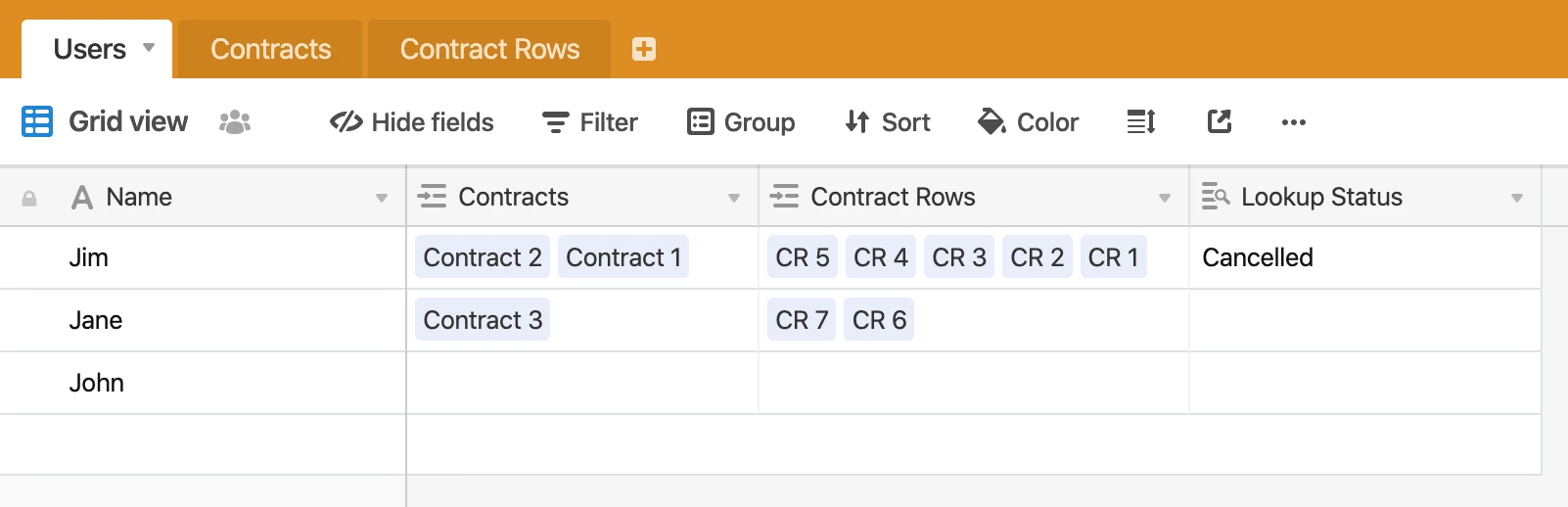Switch to the Contracts tab
The image size is (1568, 507).
pyautogui.click(x=271, y=49)
